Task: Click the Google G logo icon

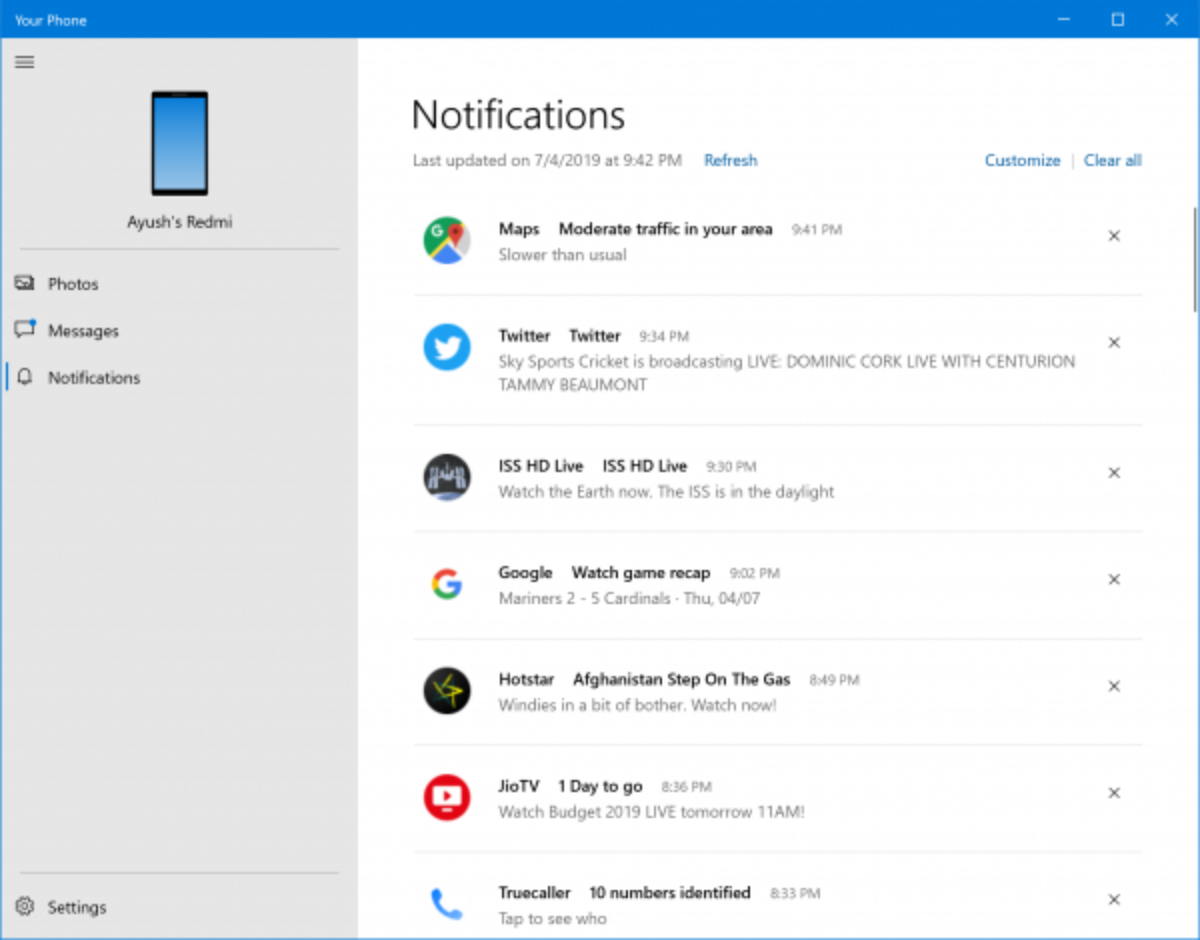Action: point(447,584)
